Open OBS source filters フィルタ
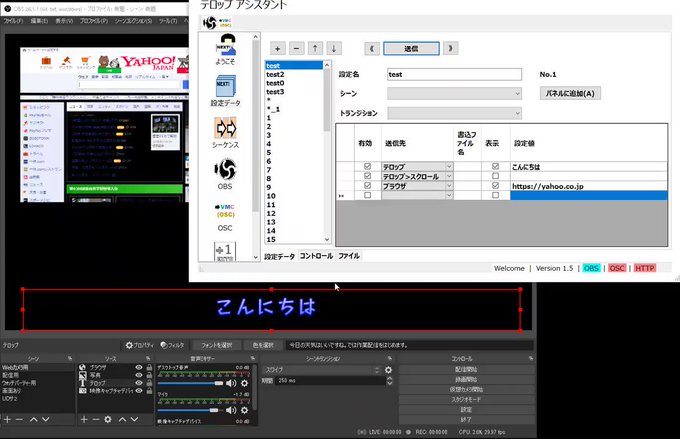This screenshot has width=680, height=439. [x=172, y=345]
